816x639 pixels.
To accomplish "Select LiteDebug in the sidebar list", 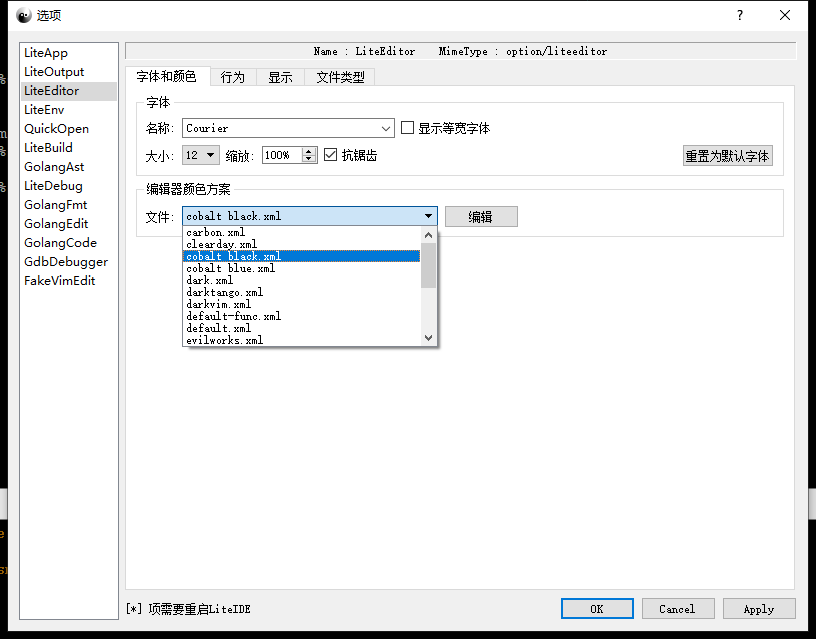I will click(69, 186).
